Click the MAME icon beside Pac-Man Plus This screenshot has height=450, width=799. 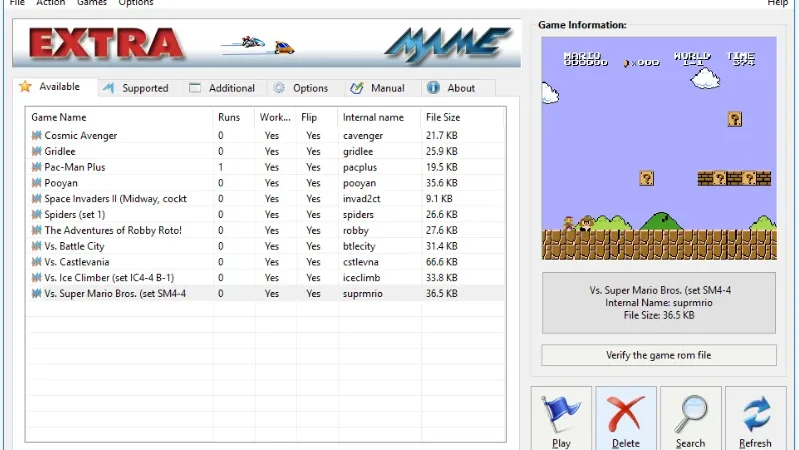click(x=36, y=167)
